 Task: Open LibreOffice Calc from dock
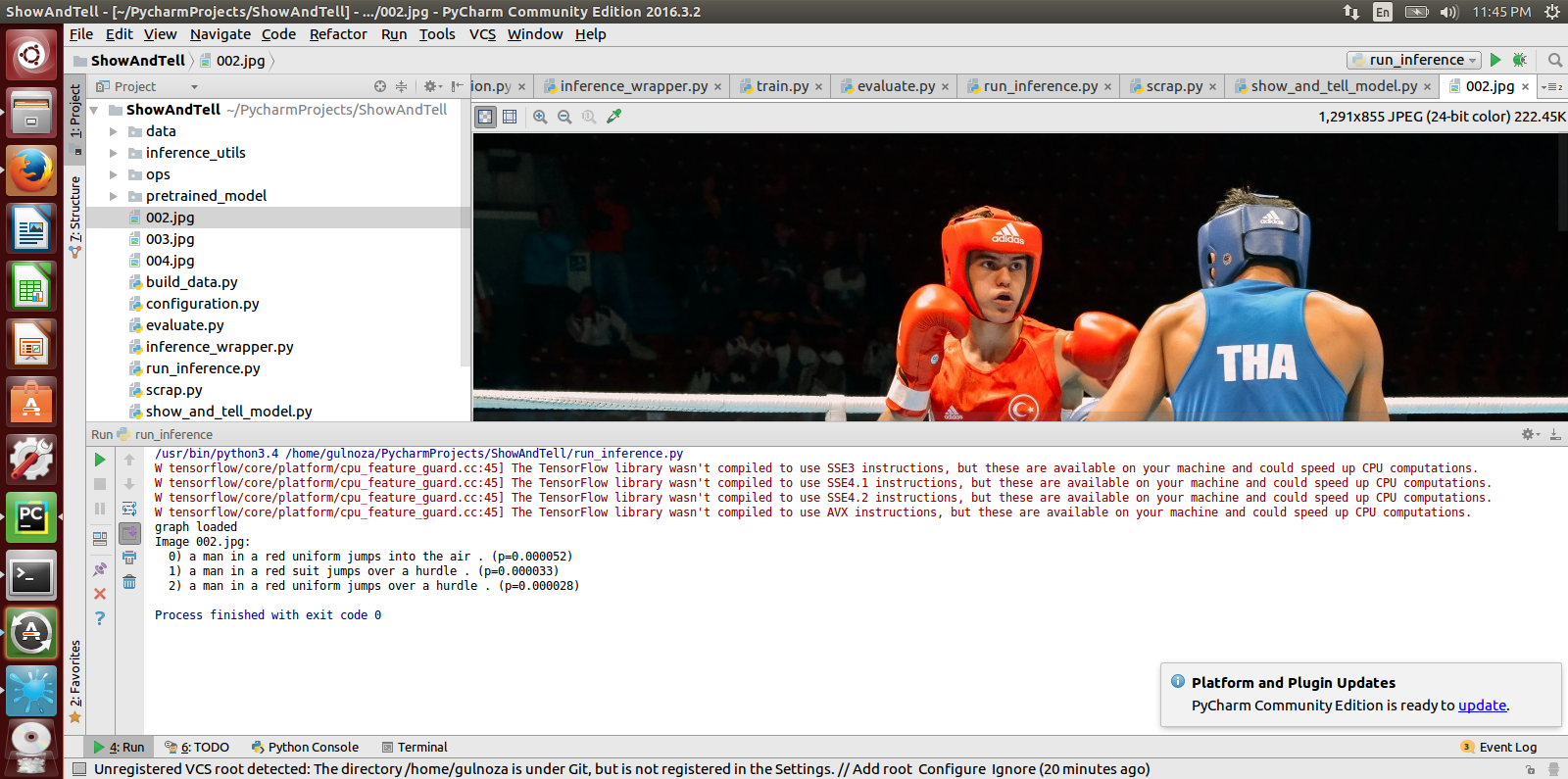31,287
